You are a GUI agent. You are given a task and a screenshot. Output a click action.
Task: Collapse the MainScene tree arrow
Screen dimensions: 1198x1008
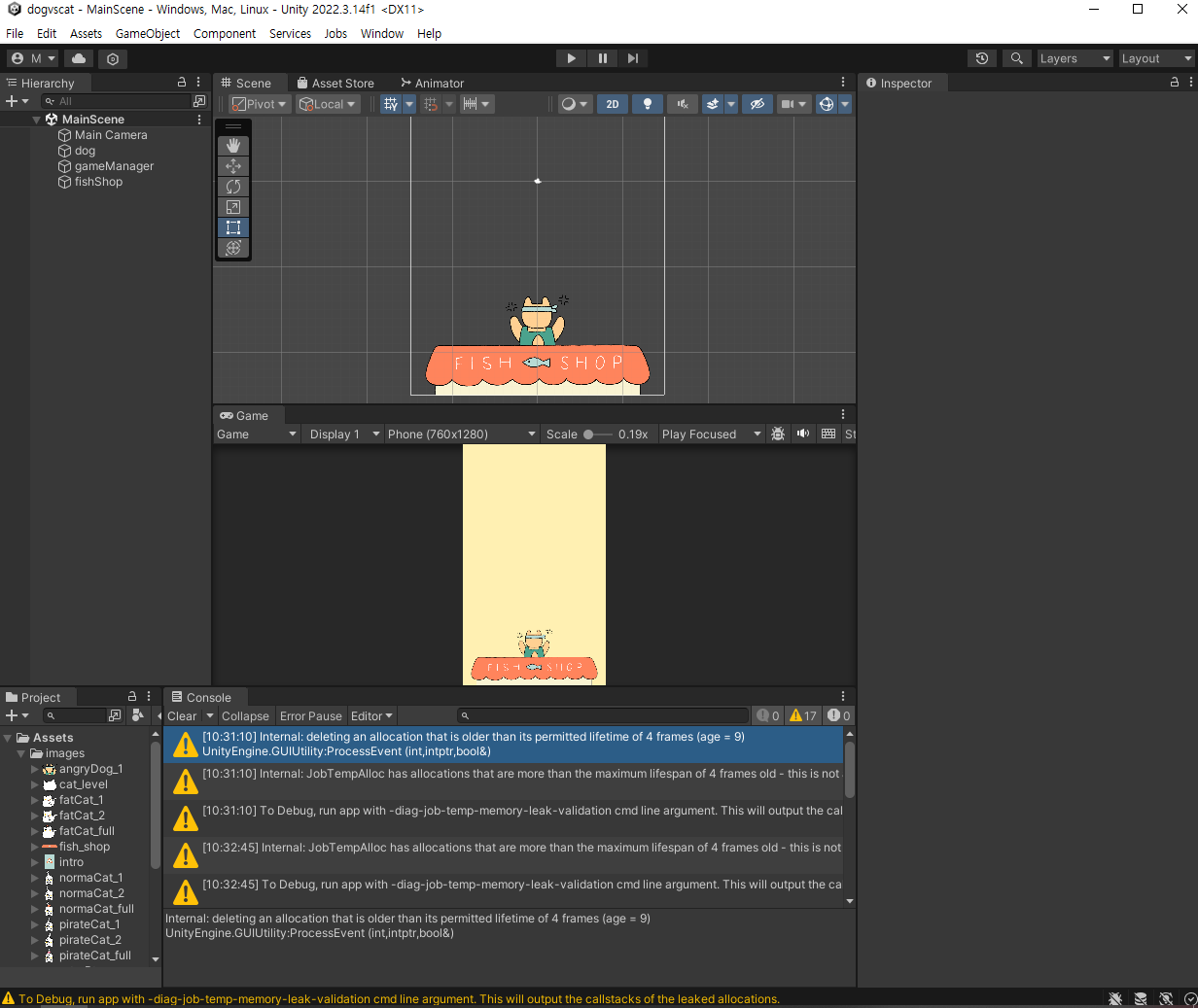pyautogui.click(x=36, y=120)
